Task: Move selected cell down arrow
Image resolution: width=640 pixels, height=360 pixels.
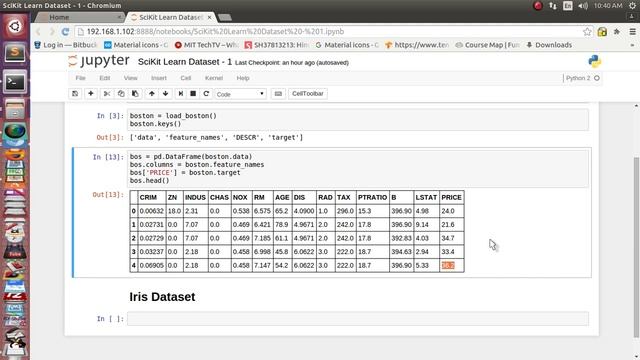Action: [165, 93]
